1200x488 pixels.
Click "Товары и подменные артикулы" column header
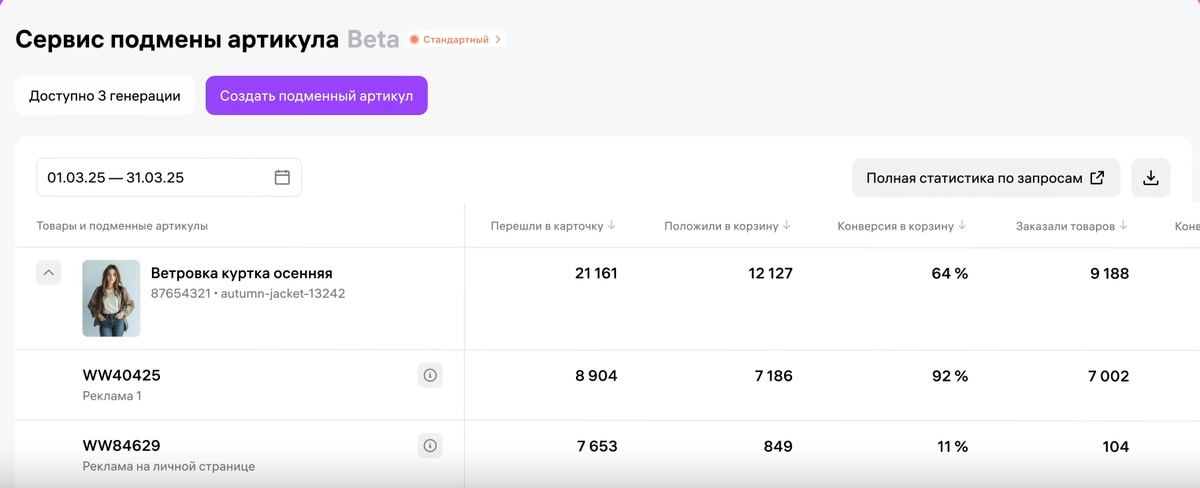122,226
